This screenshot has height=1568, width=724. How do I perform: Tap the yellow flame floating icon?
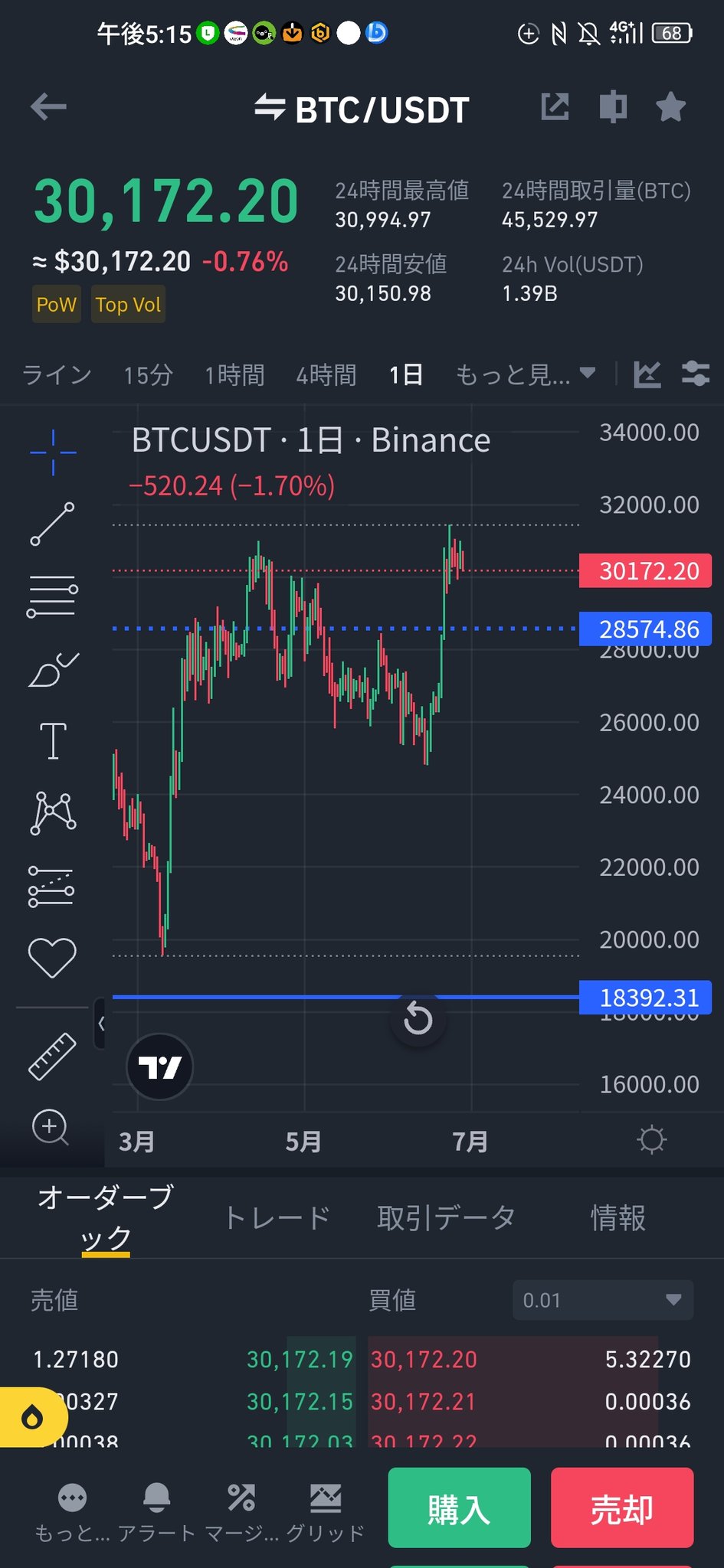(x=32, y=1417)
